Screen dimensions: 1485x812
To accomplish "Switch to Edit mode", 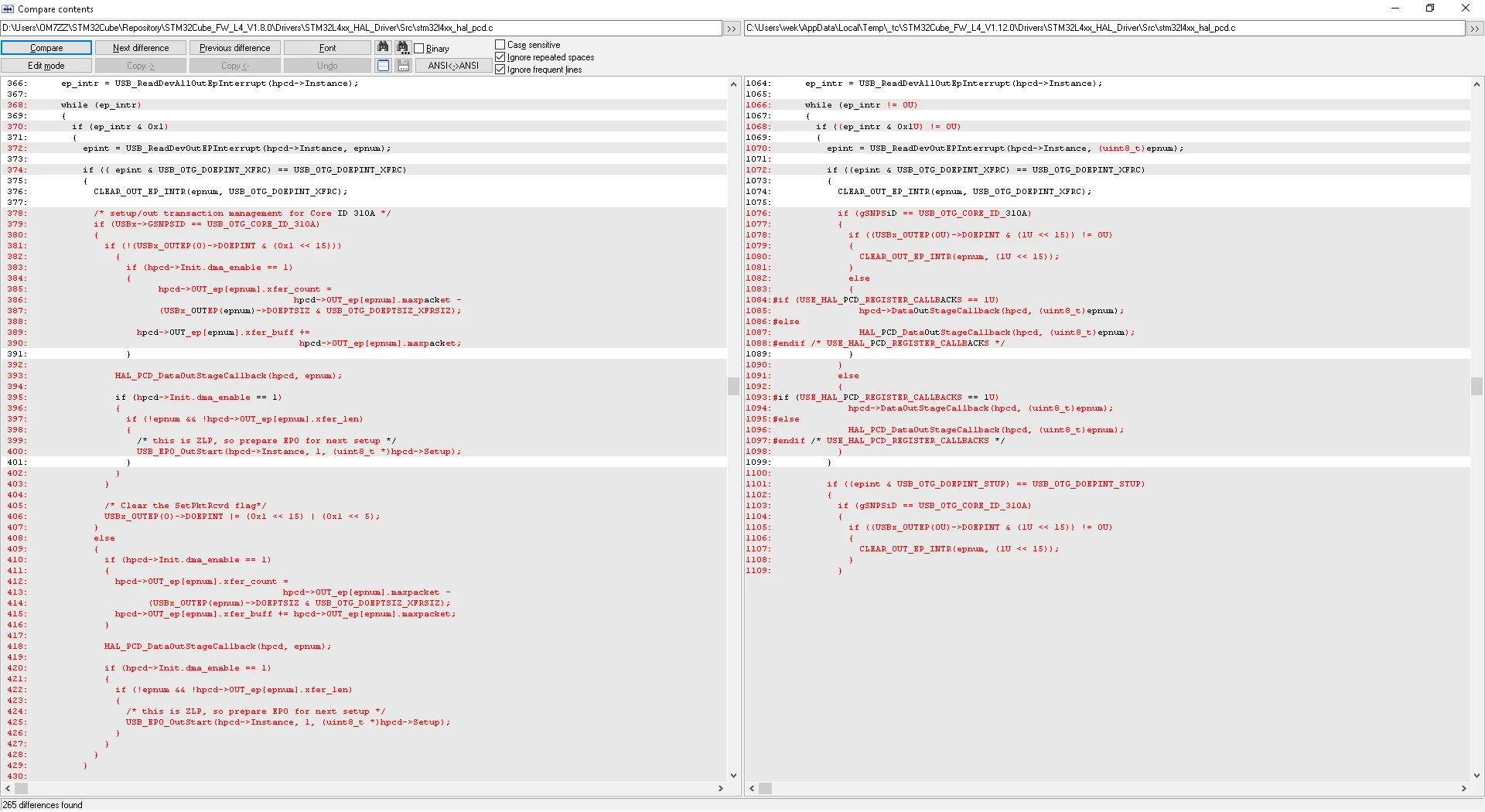I will coord(46,66).
